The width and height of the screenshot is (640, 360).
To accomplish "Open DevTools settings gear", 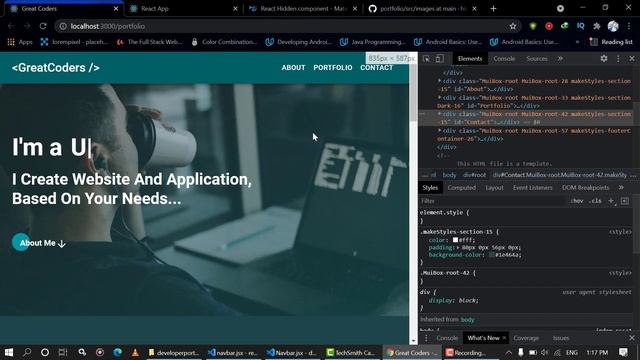I will (x=604, y=58).
